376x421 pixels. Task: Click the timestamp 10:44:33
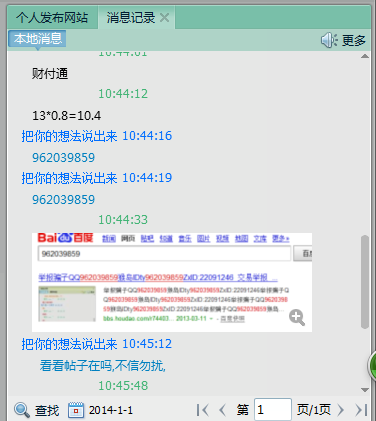click(123, 220)
